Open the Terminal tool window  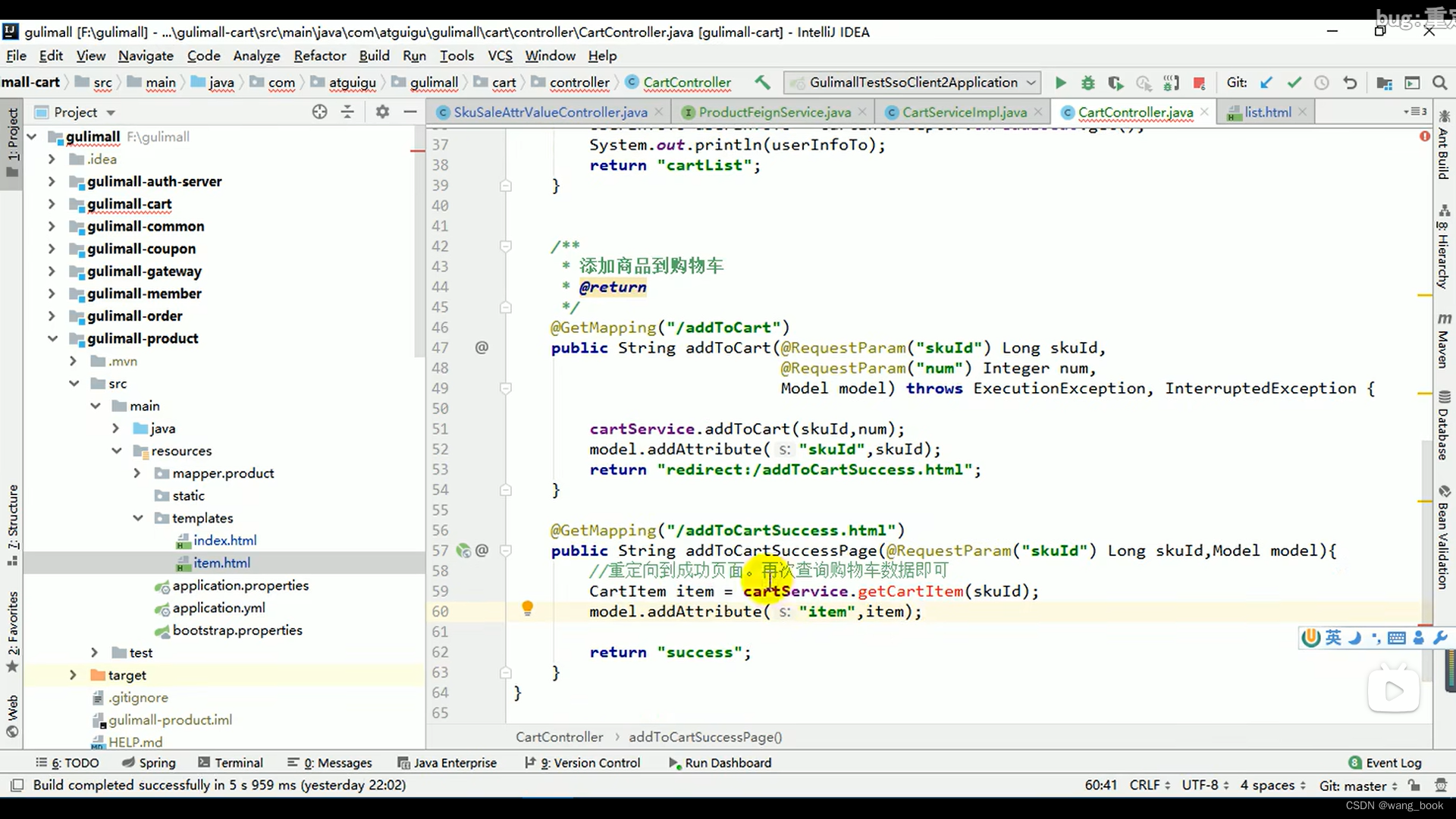230,762
